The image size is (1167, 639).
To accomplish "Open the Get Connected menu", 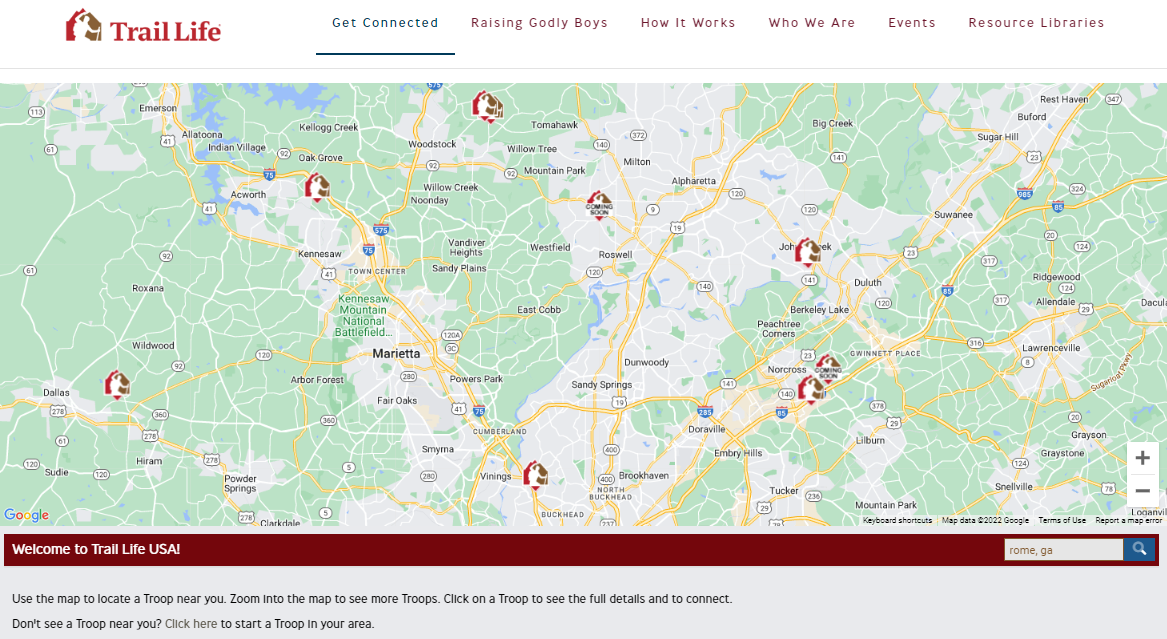I will coord(385,23).
